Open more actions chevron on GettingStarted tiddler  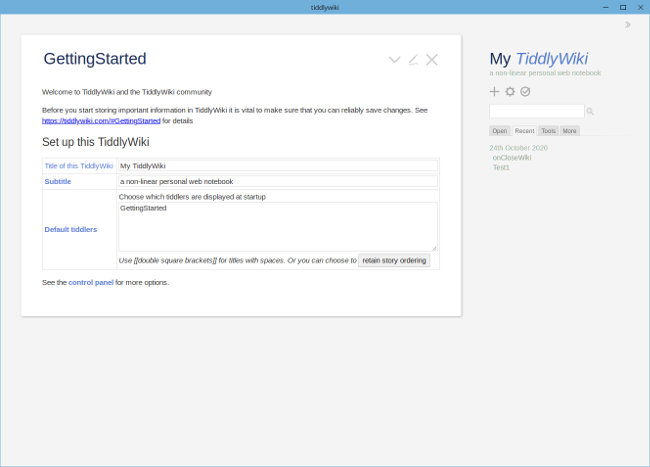coord(394,60)
